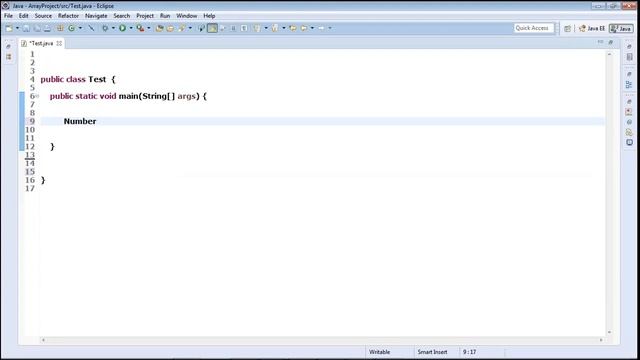The image size is (640, 360).
Task: Minimize the editor area
Action: point(600,42)
